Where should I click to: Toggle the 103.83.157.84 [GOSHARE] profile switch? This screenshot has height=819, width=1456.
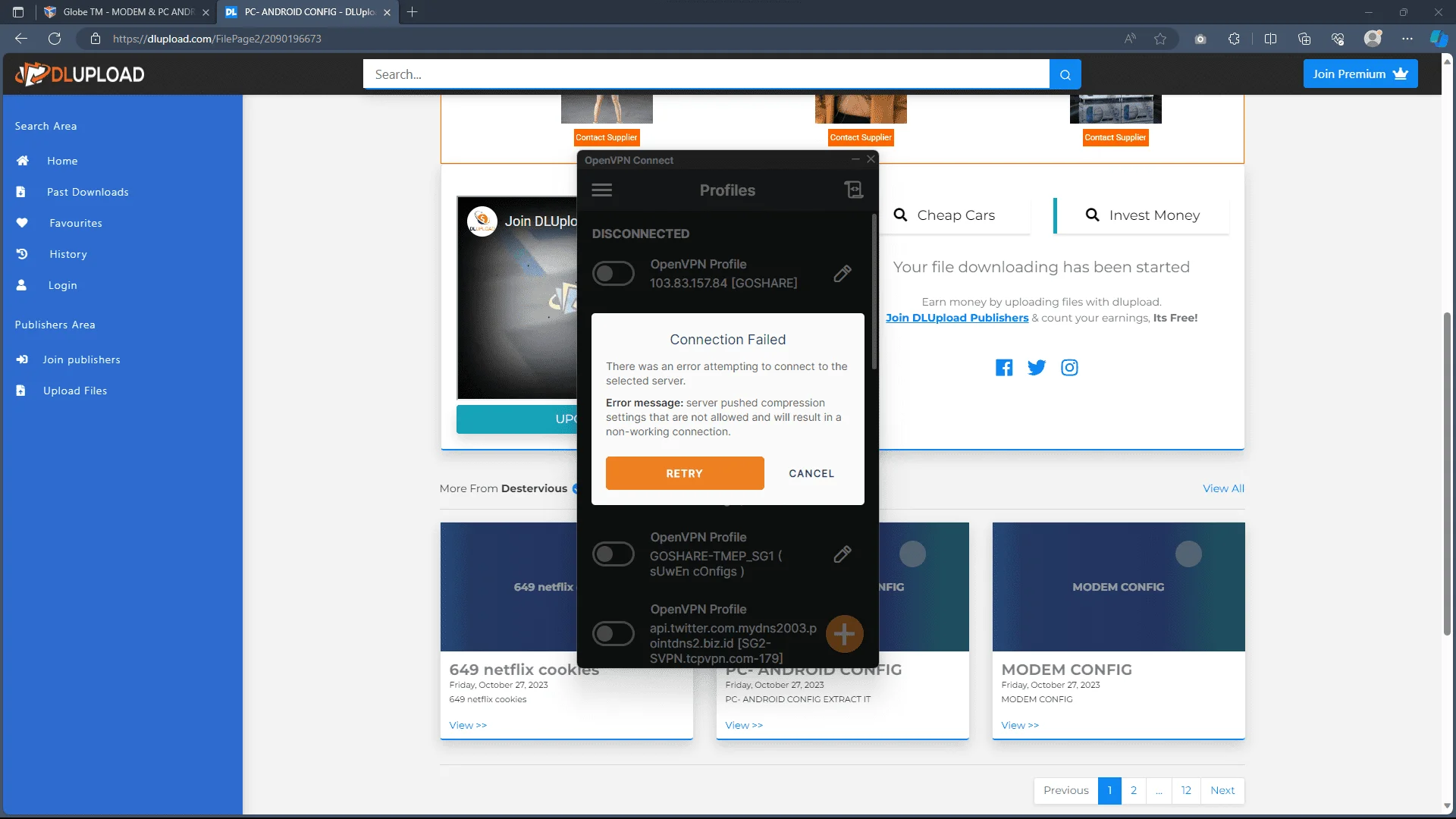point(613,274)
